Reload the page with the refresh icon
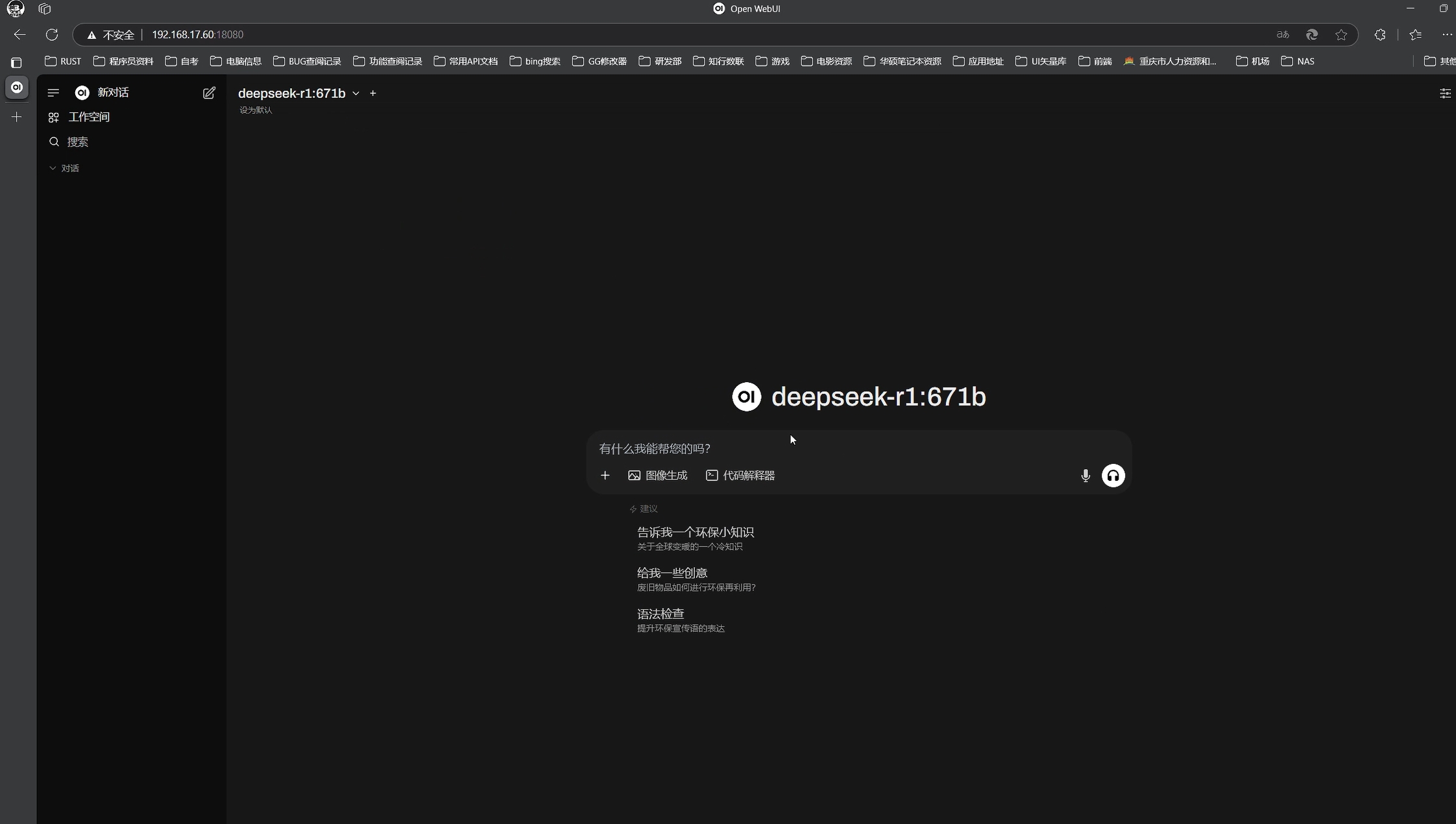The image size is (1456, 824). (52, 34)
